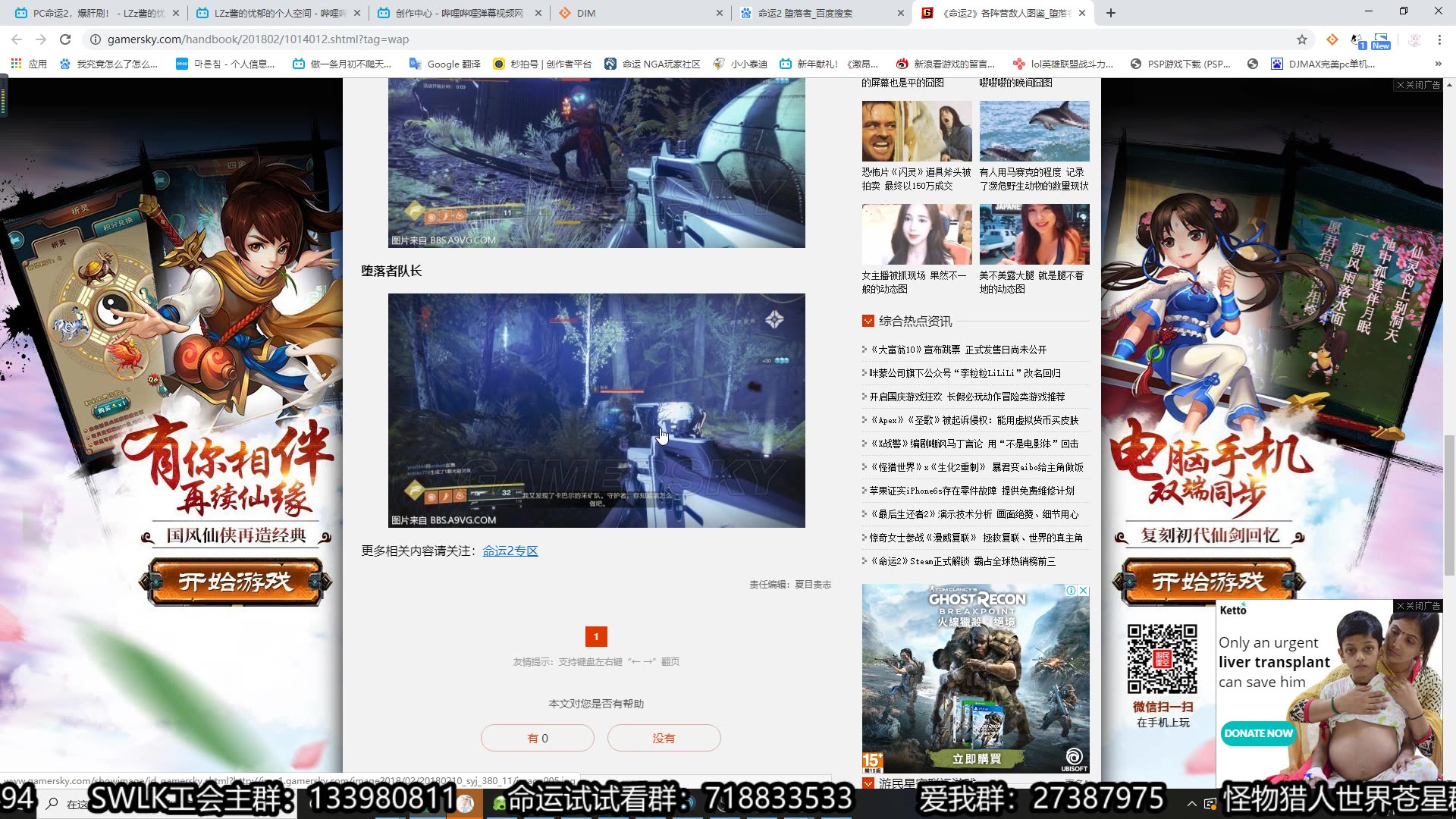Switch to the DIM tab
This screenshot has width=1456, height=819.
pyautogui.click(x=641, y=13)
